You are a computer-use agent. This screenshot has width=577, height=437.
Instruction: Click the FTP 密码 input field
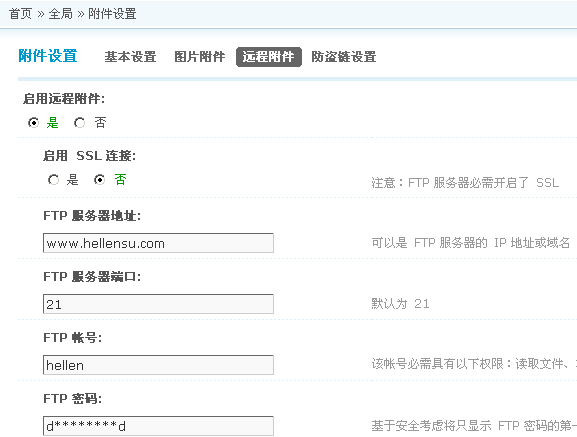[x=158, y=426]
